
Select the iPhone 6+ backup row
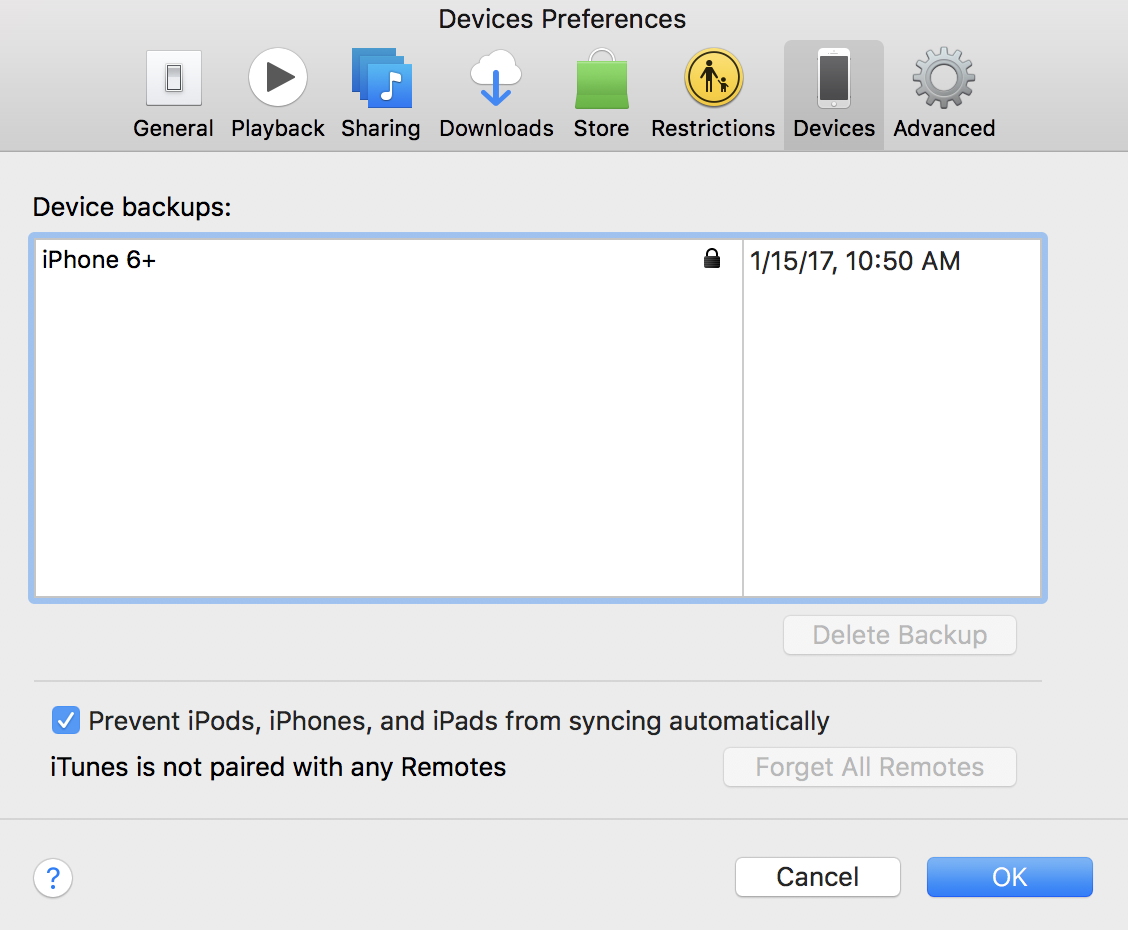tap(537, 260)
